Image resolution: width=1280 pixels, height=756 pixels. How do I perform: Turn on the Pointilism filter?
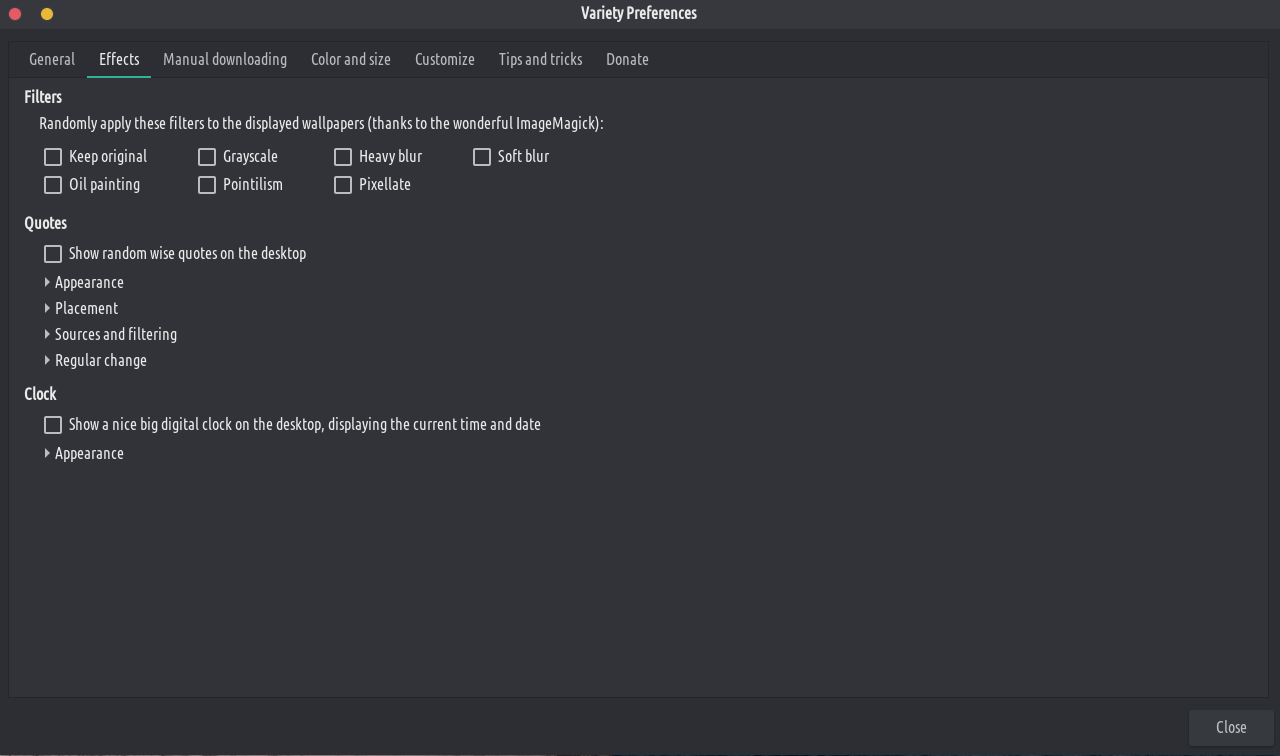[x=207, y=185]
